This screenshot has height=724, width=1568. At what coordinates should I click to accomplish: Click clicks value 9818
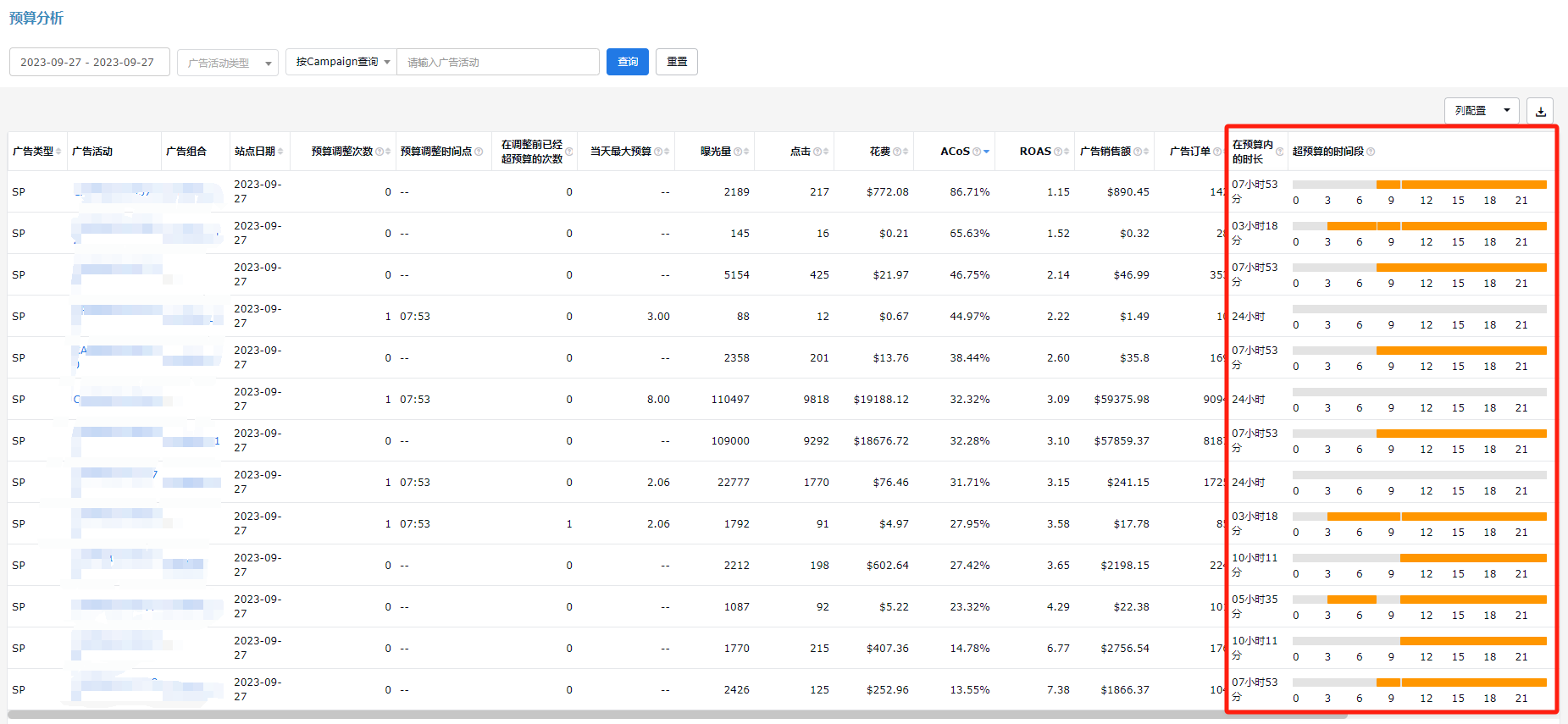point(817,400)
